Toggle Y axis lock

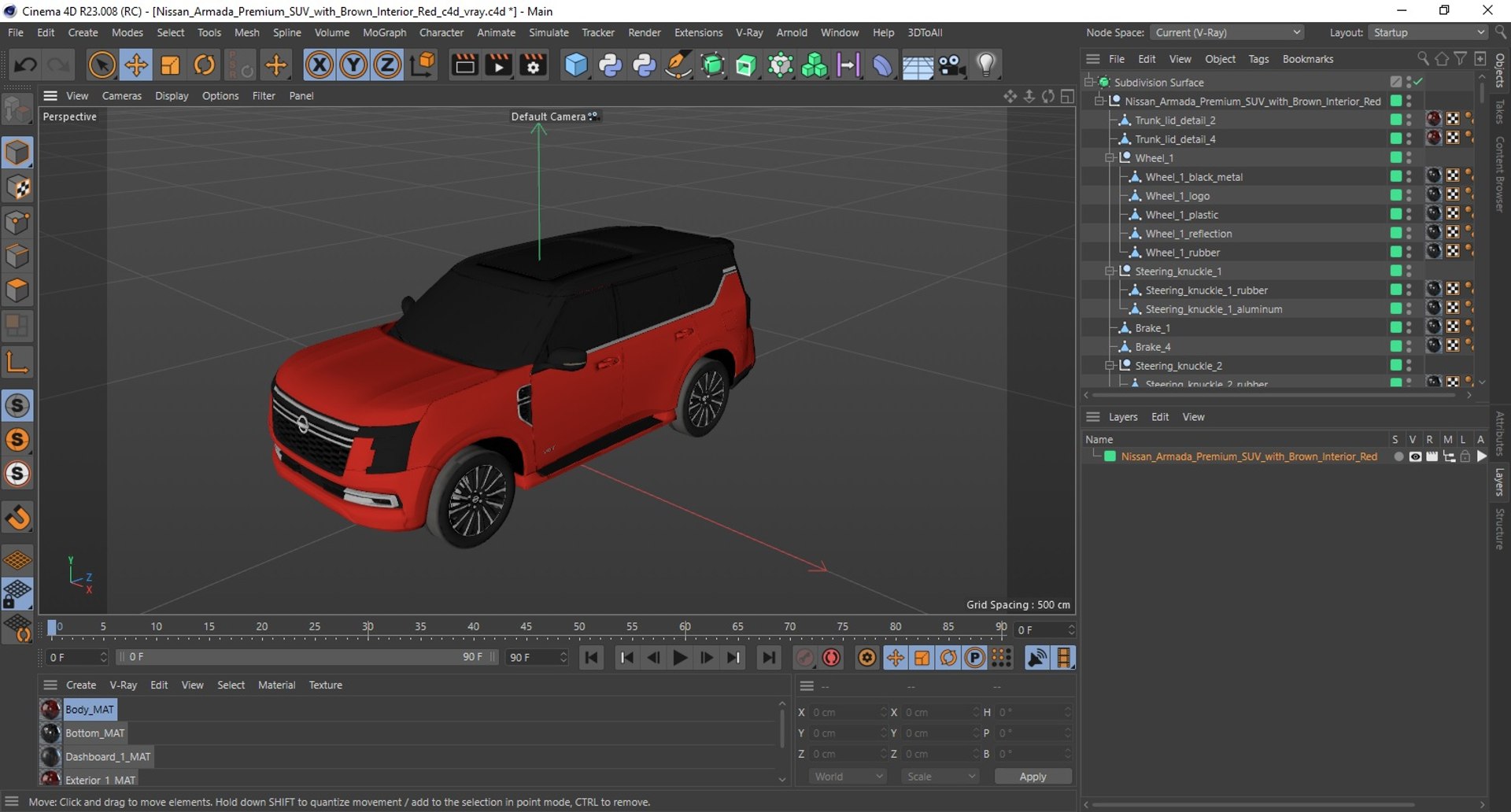click(x=353, y=65)
